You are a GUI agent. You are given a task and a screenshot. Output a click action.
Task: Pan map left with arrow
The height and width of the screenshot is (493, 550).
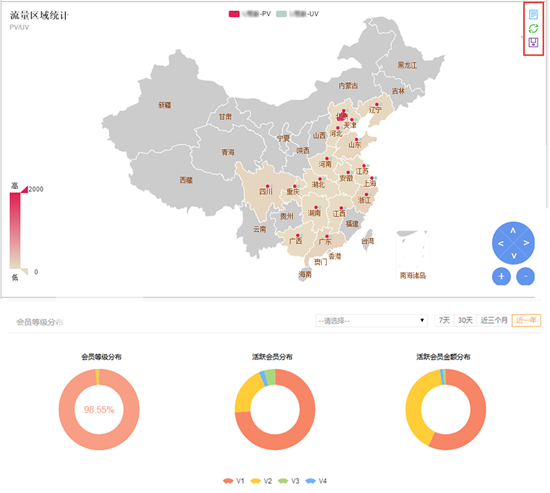(x=501, y=243)
